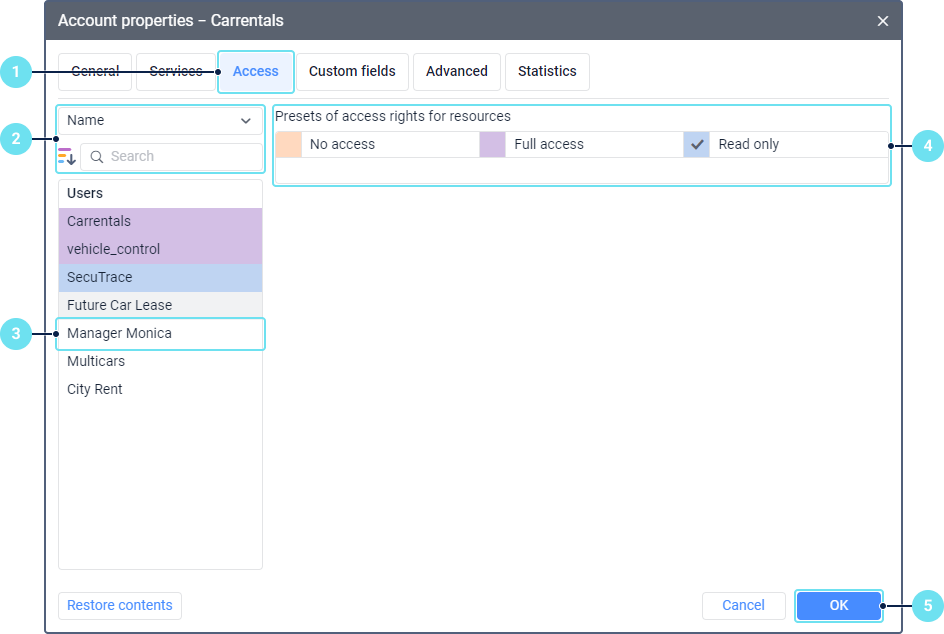Choose vehicle_control from users list
944x634 pixels.
160,249
